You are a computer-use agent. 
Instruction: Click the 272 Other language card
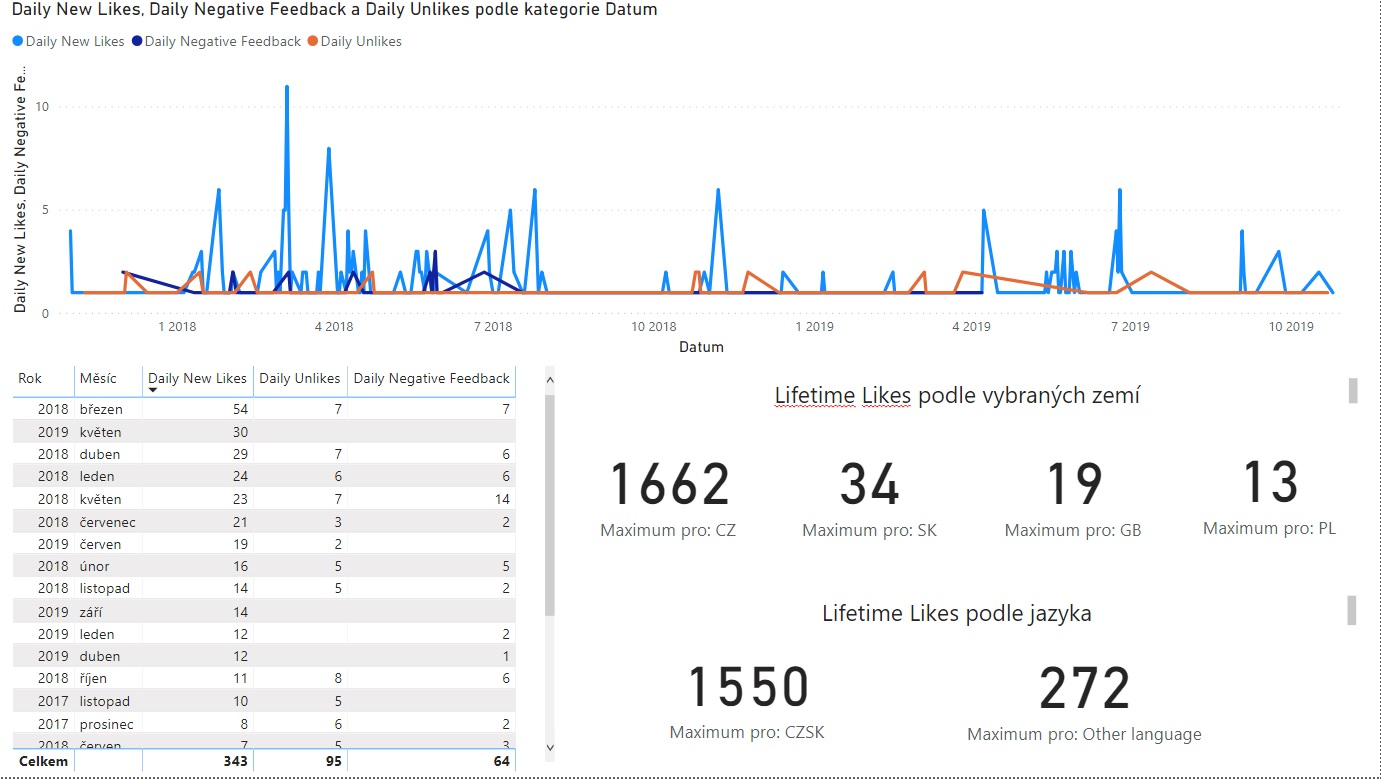(x=1084, y=702)
